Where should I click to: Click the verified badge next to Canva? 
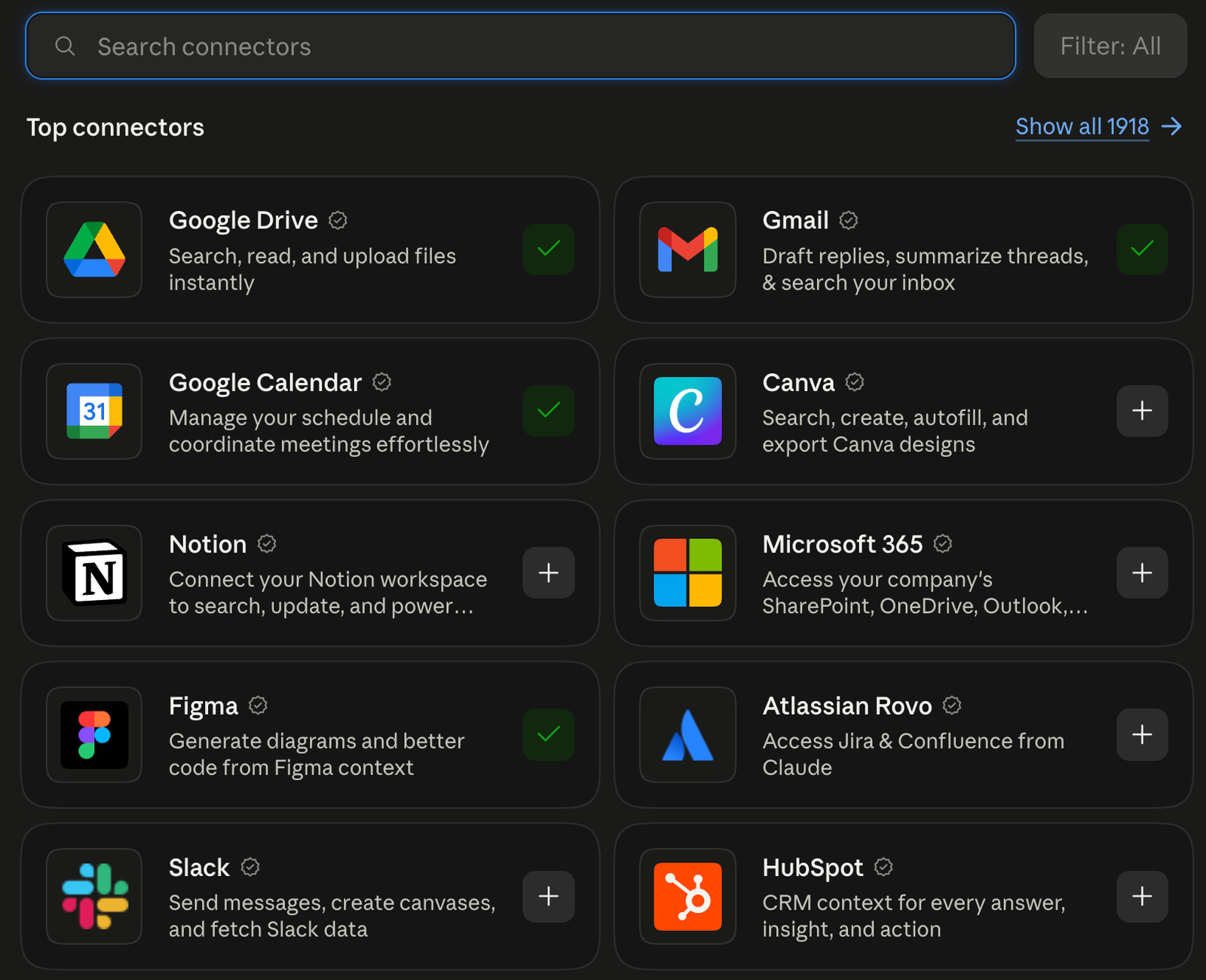point(855,382)
